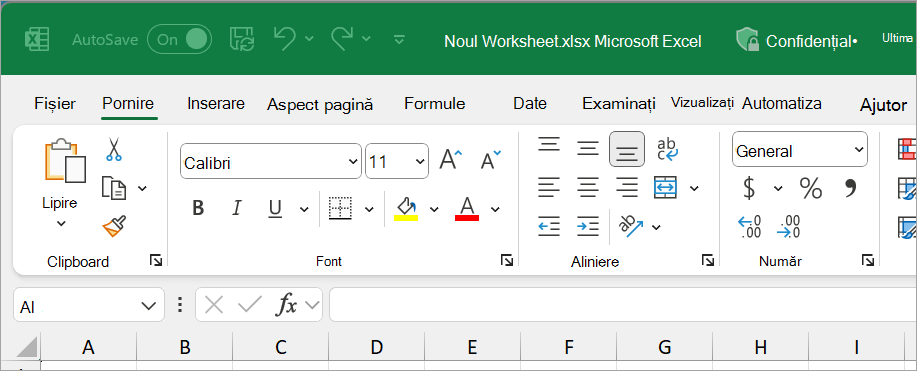
Task: Align text left
Action: [549, 188]
